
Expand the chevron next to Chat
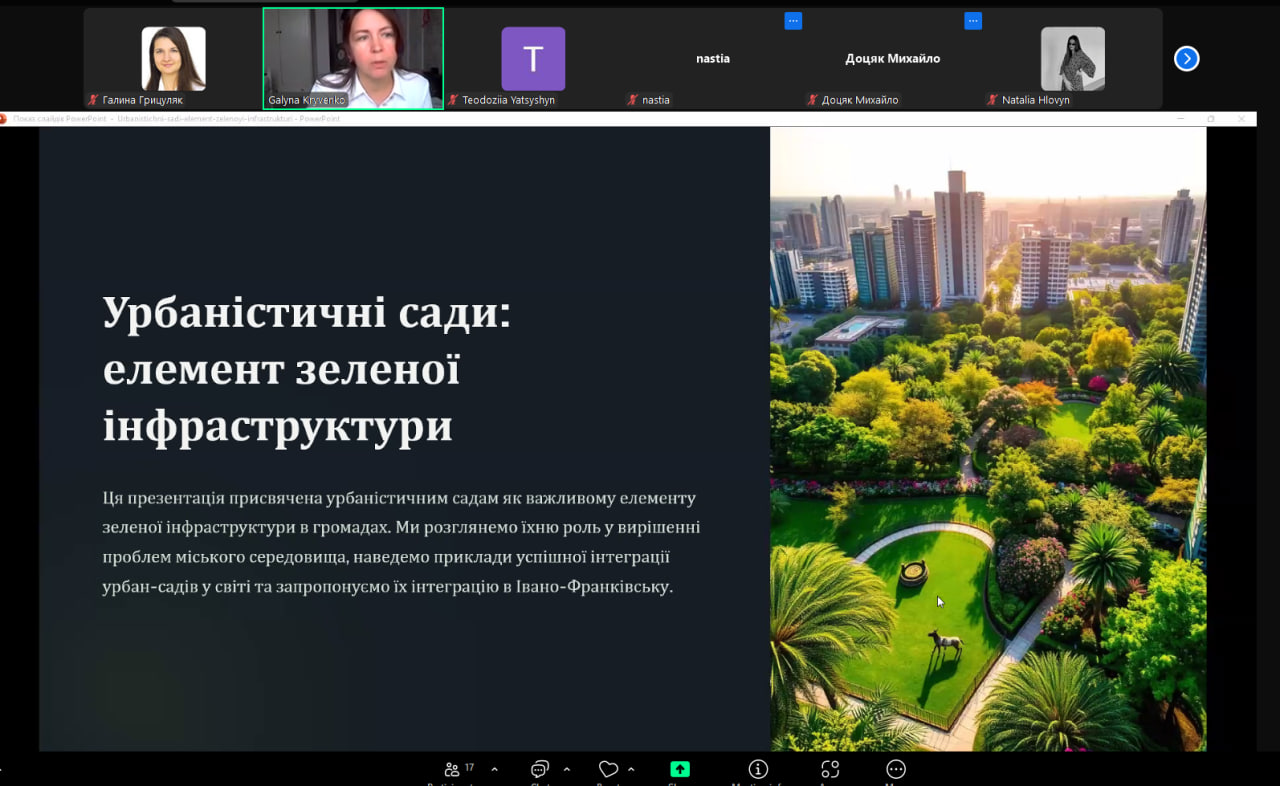[x=567, y=769]
